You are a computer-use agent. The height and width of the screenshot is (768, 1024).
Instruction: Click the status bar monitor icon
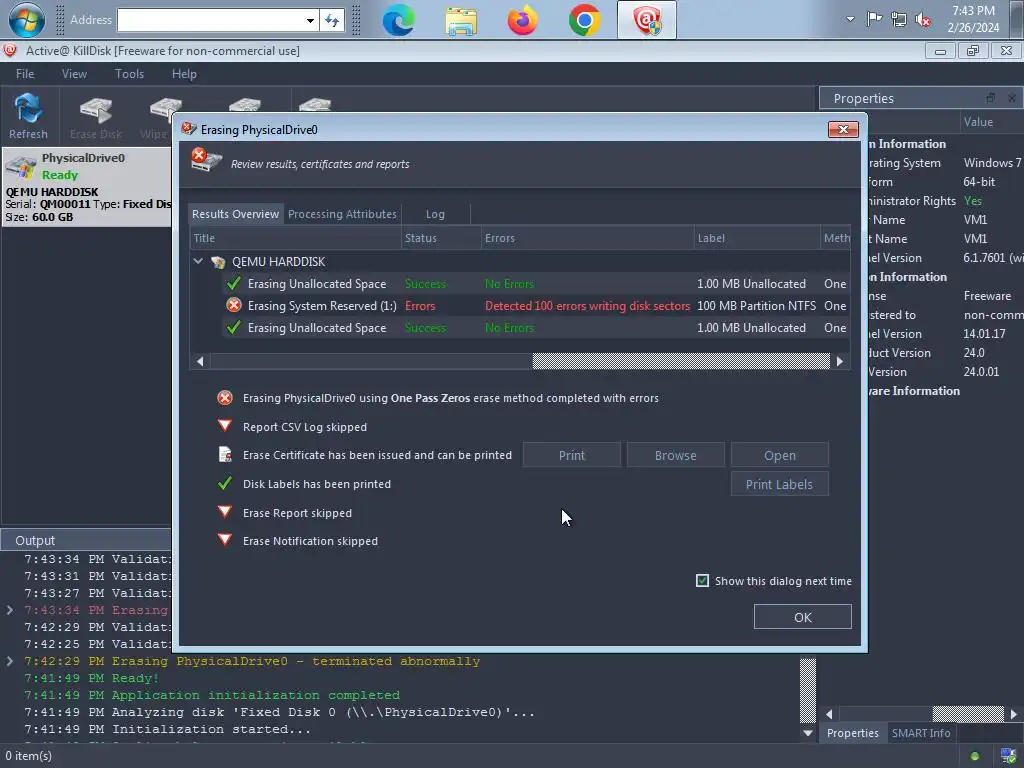coord(1008,756)
